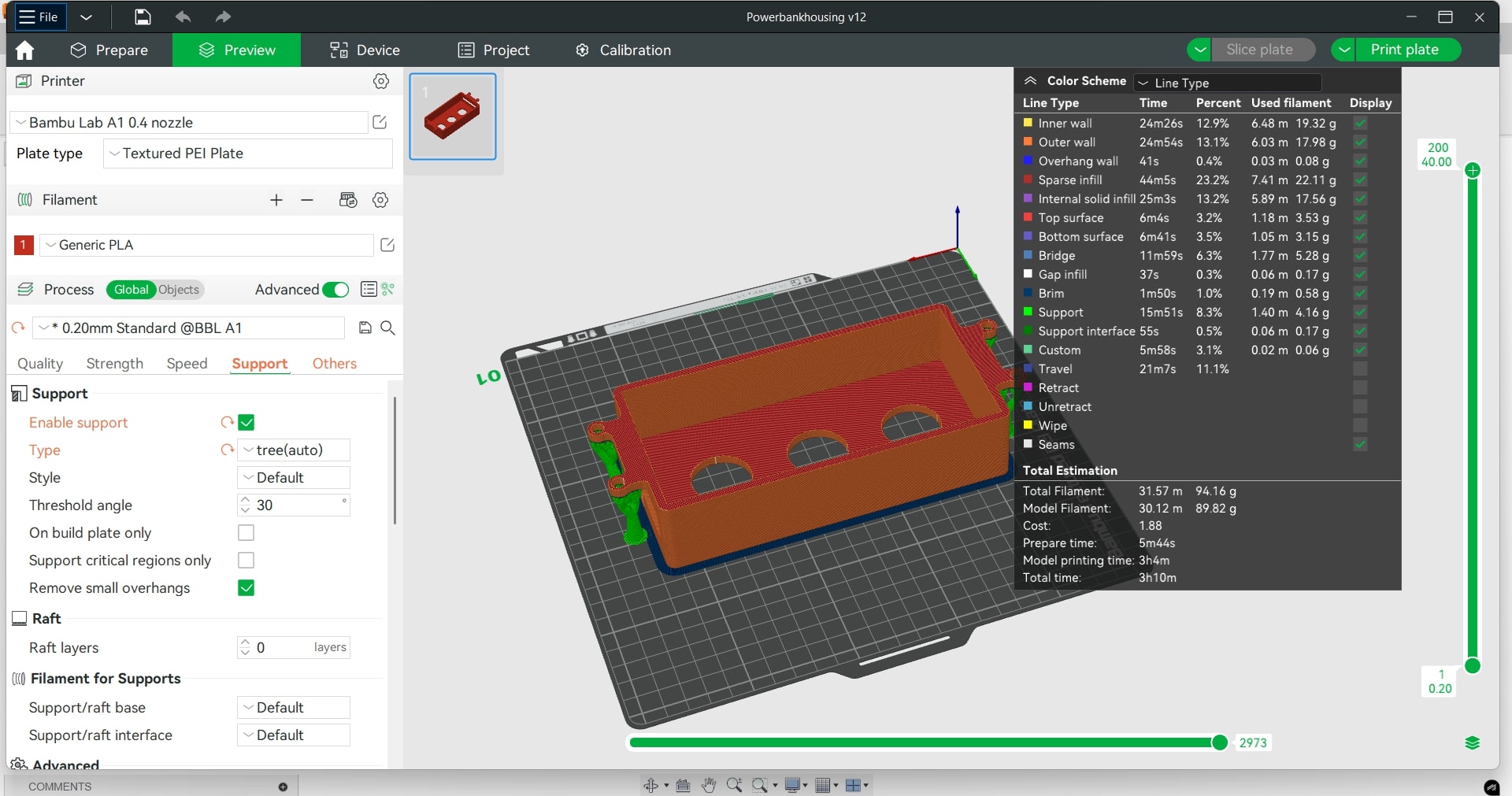The height and width of the screenshot is (796, 1512).
Task: Open the AMS filament sync icon
Action: [348, 200]
